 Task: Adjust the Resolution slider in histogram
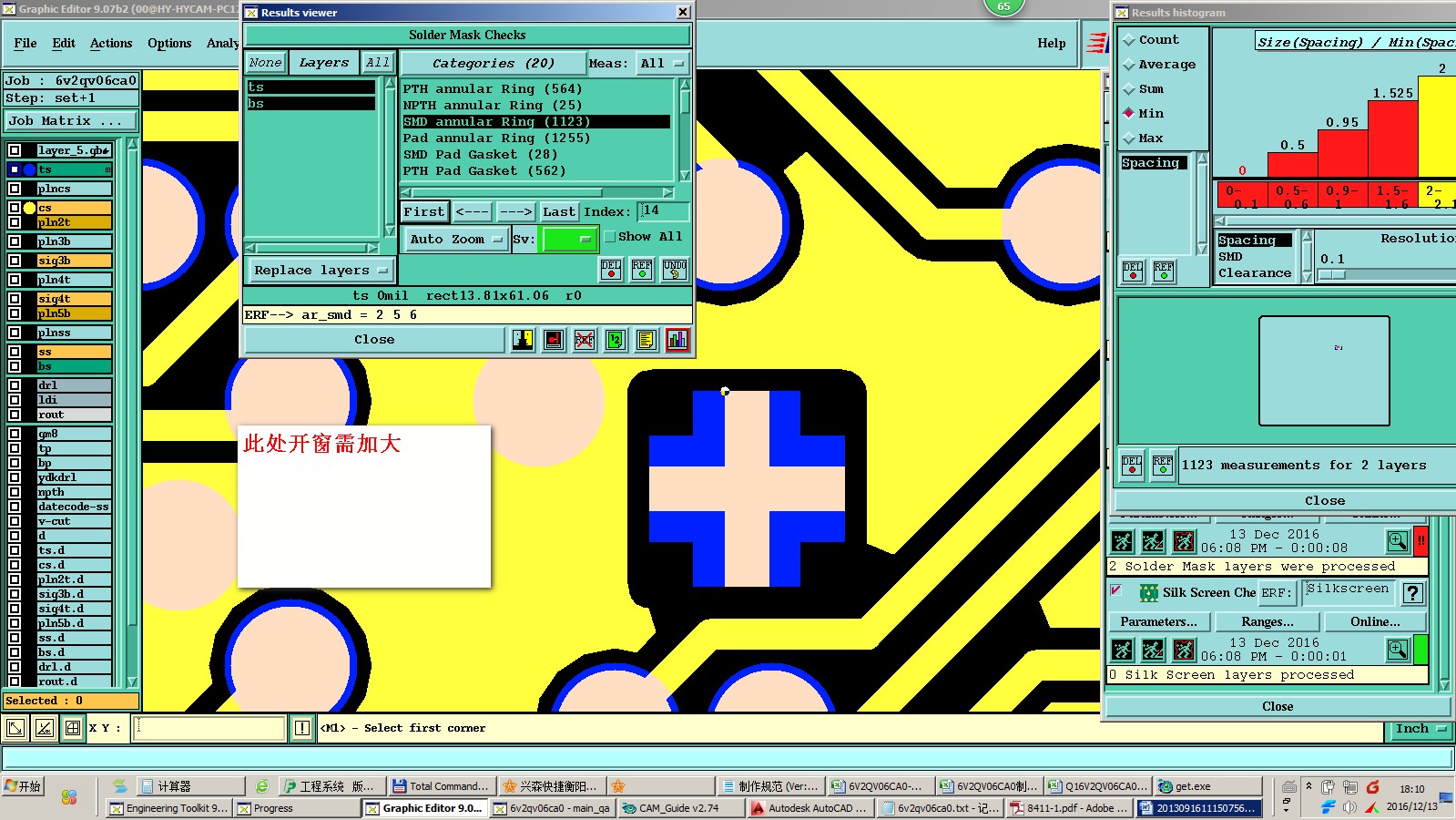click(1331, 274)
